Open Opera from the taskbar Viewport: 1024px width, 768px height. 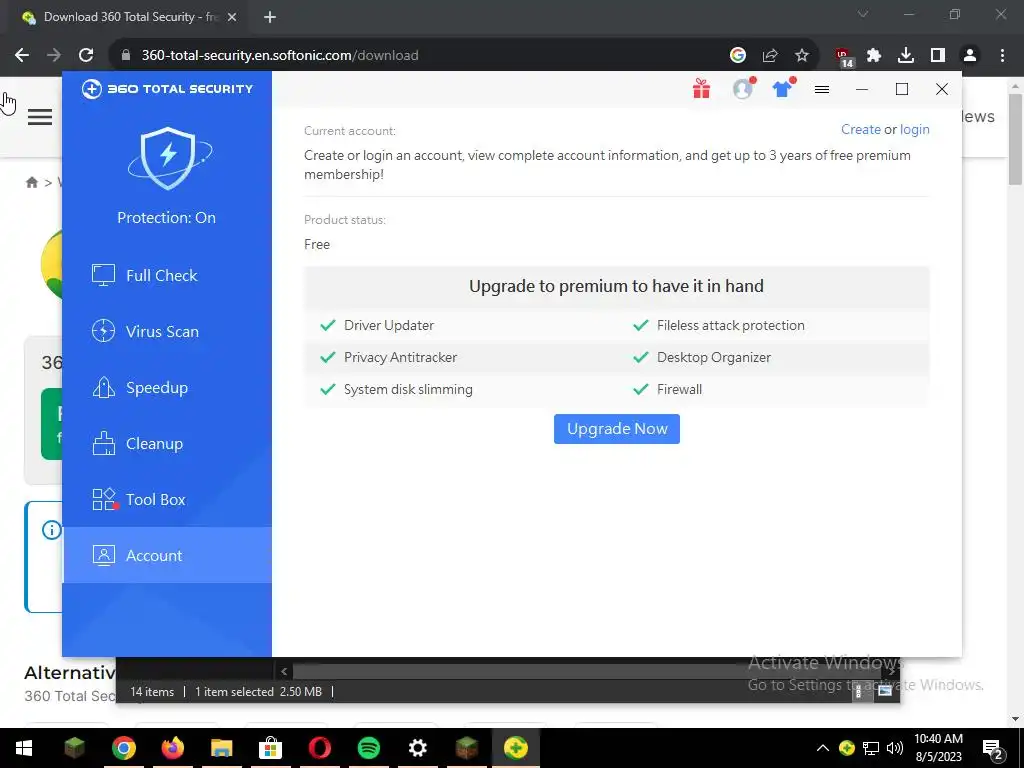click(x=319, y=748)
